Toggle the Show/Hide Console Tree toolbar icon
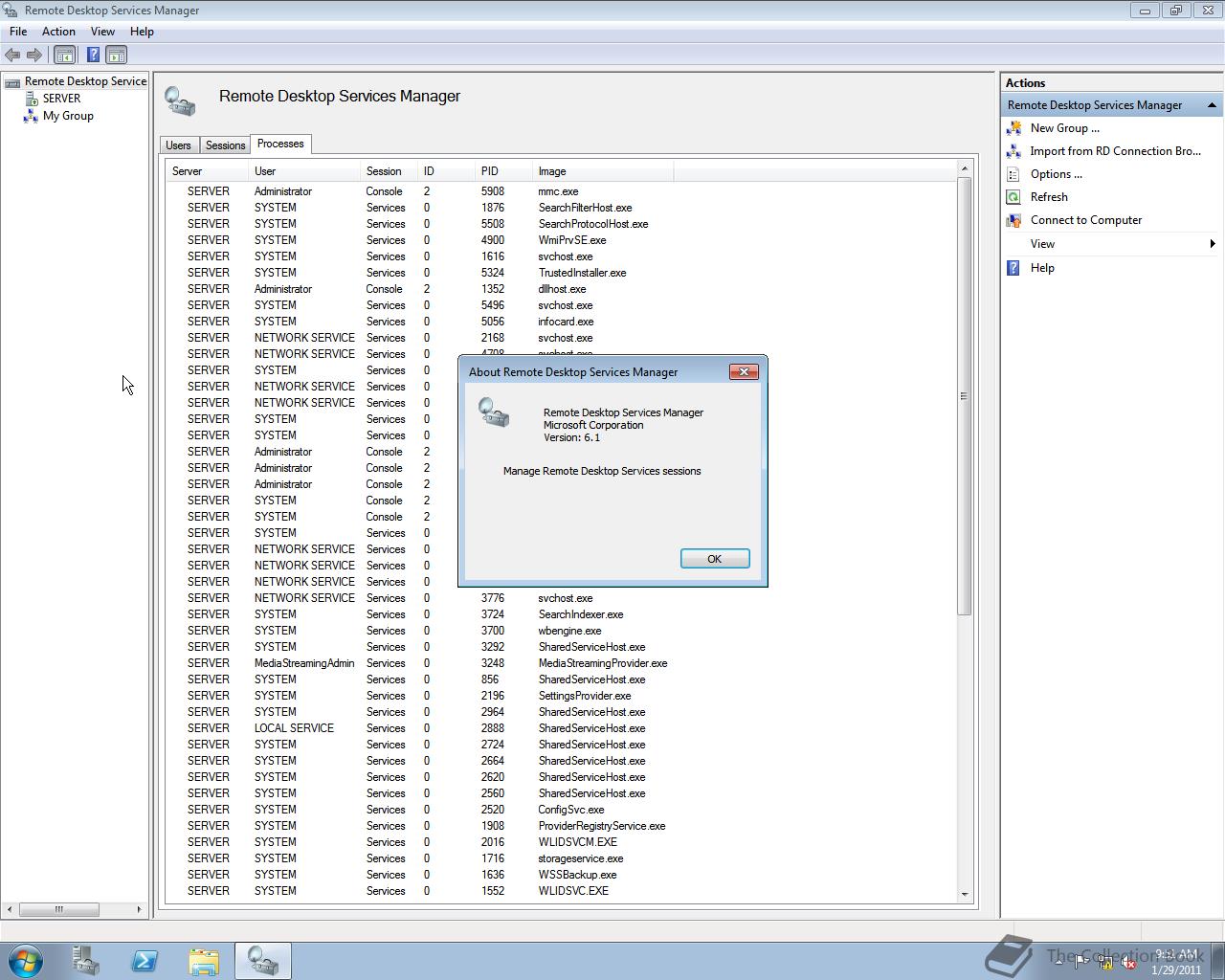 click(64, 55)
